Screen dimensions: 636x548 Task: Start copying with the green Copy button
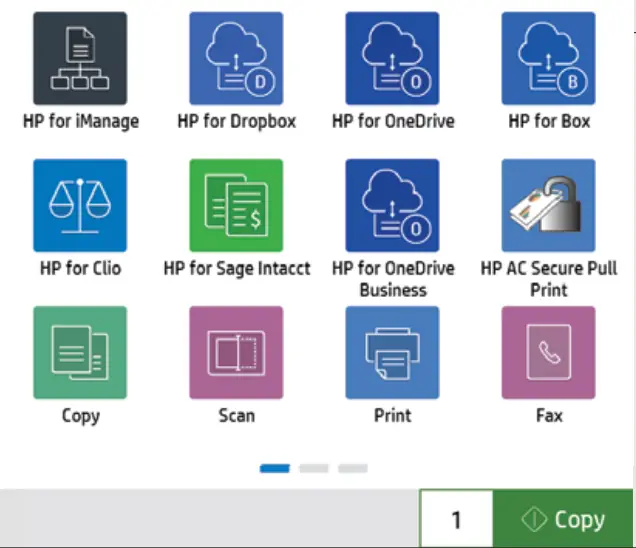point(563,519)
